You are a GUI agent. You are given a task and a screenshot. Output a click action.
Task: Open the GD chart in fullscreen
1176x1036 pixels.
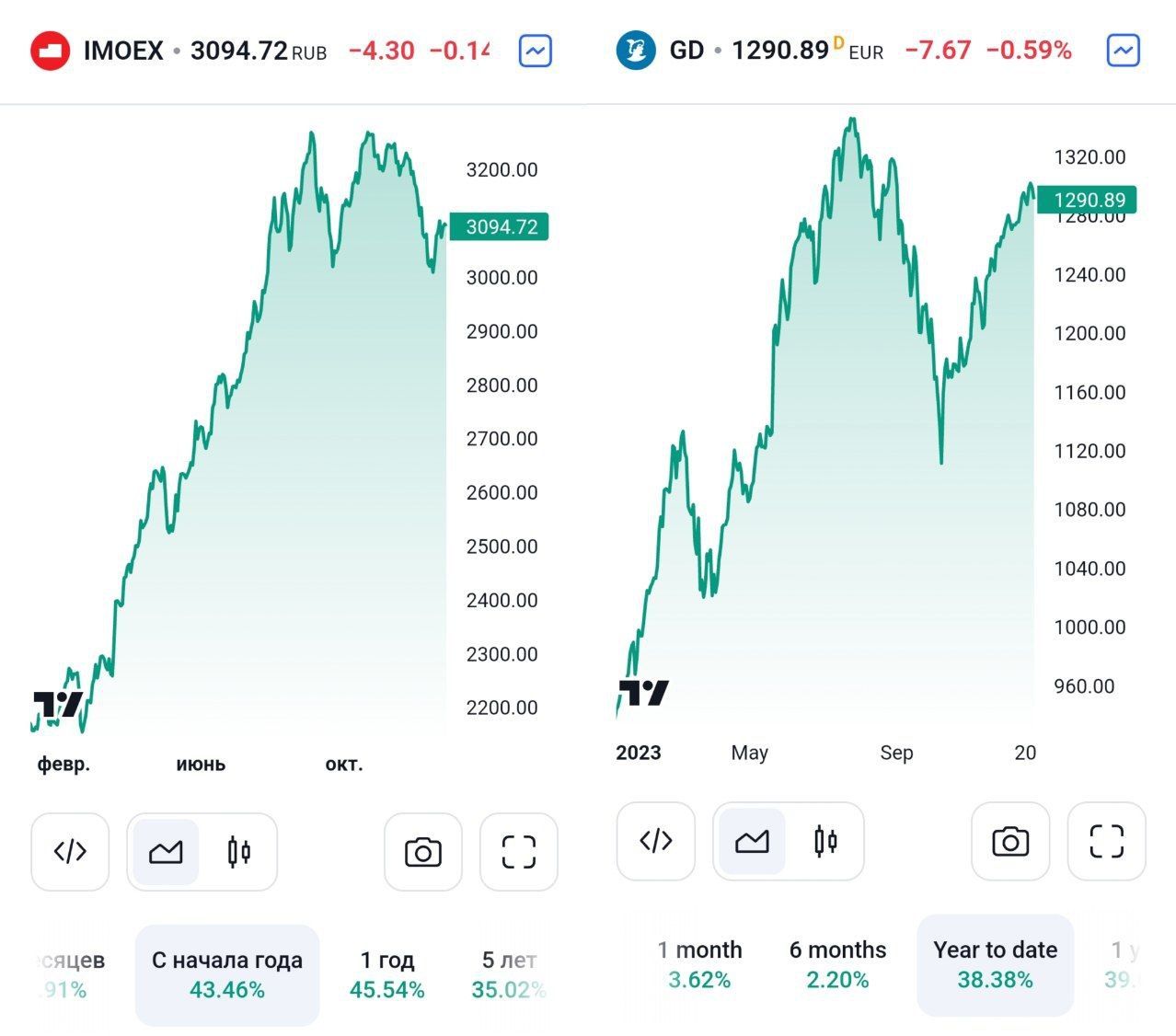click(1106, 841)
